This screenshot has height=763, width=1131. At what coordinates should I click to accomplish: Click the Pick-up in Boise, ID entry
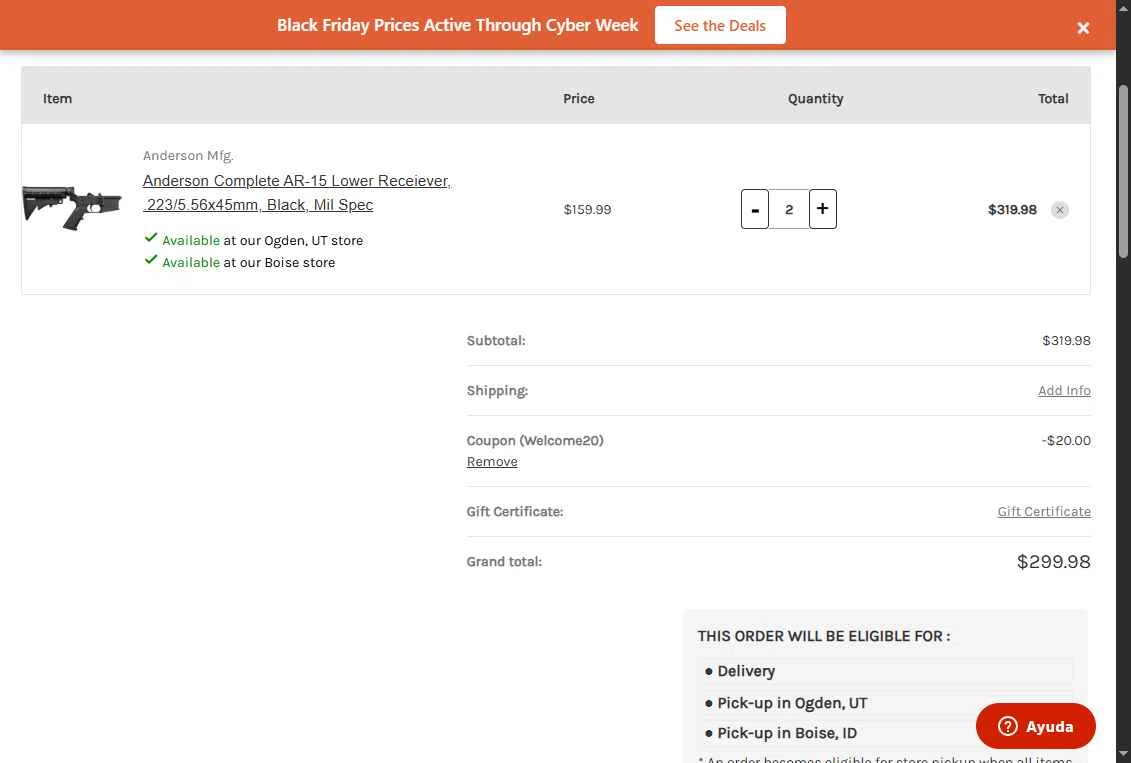tap(786, 733)
